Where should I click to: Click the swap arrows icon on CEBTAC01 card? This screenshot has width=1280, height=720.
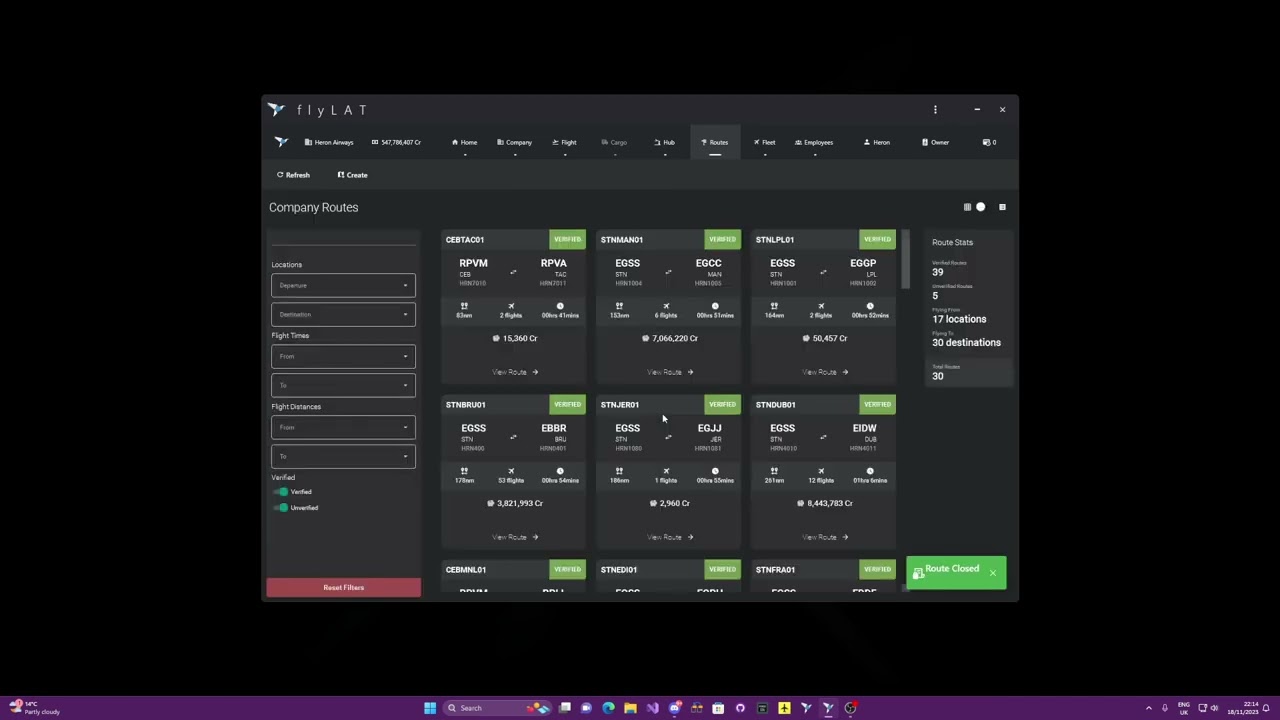[513, 272]
